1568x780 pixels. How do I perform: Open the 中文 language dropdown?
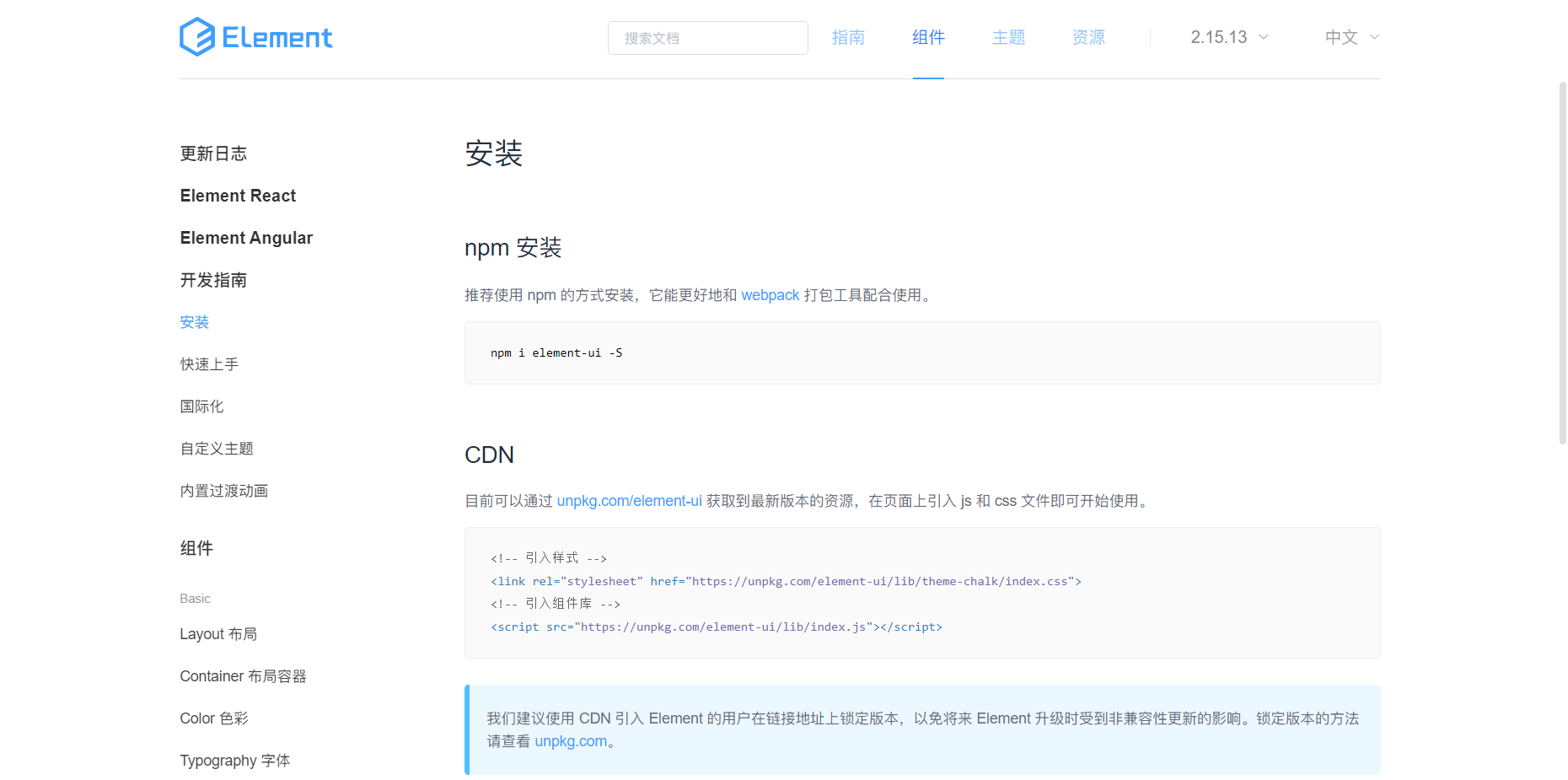(x=1340, y=37)
